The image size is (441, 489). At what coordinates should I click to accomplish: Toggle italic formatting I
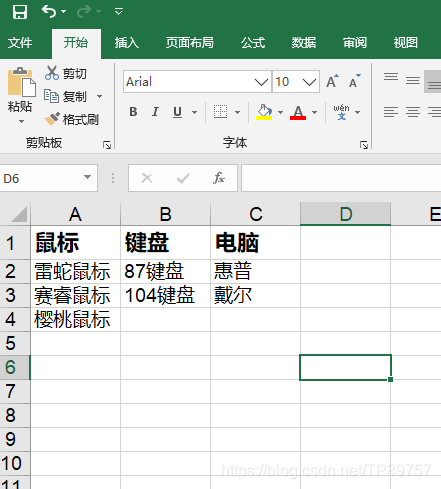click(155, 112)
